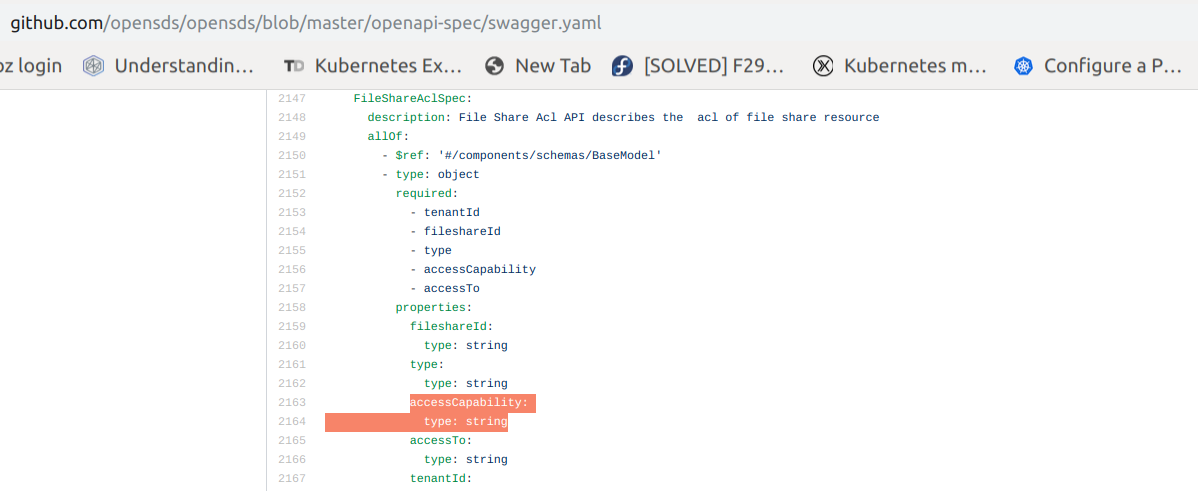Click the '- accessTo' required entry
This screenshot has height=491, width=1198.
(445, 289)
